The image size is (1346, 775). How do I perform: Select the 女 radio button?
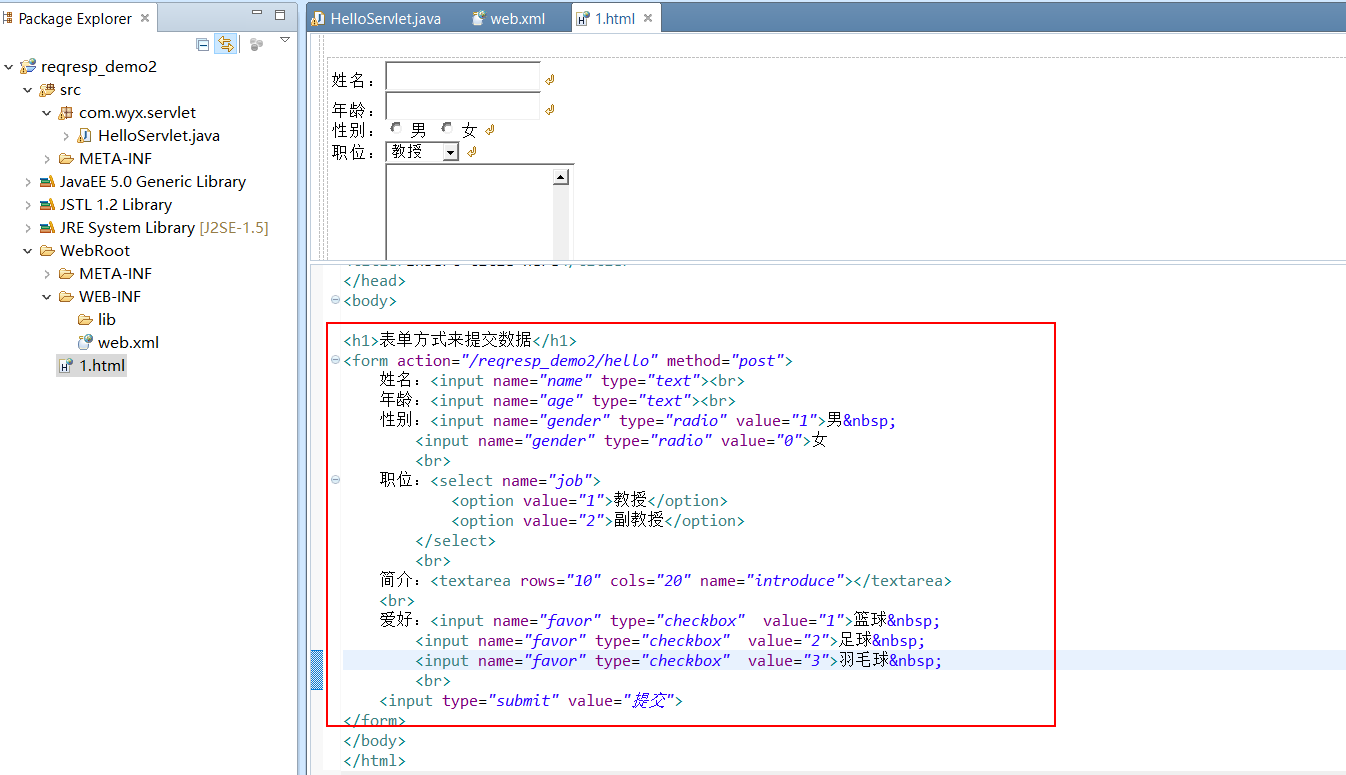[447, 128]
